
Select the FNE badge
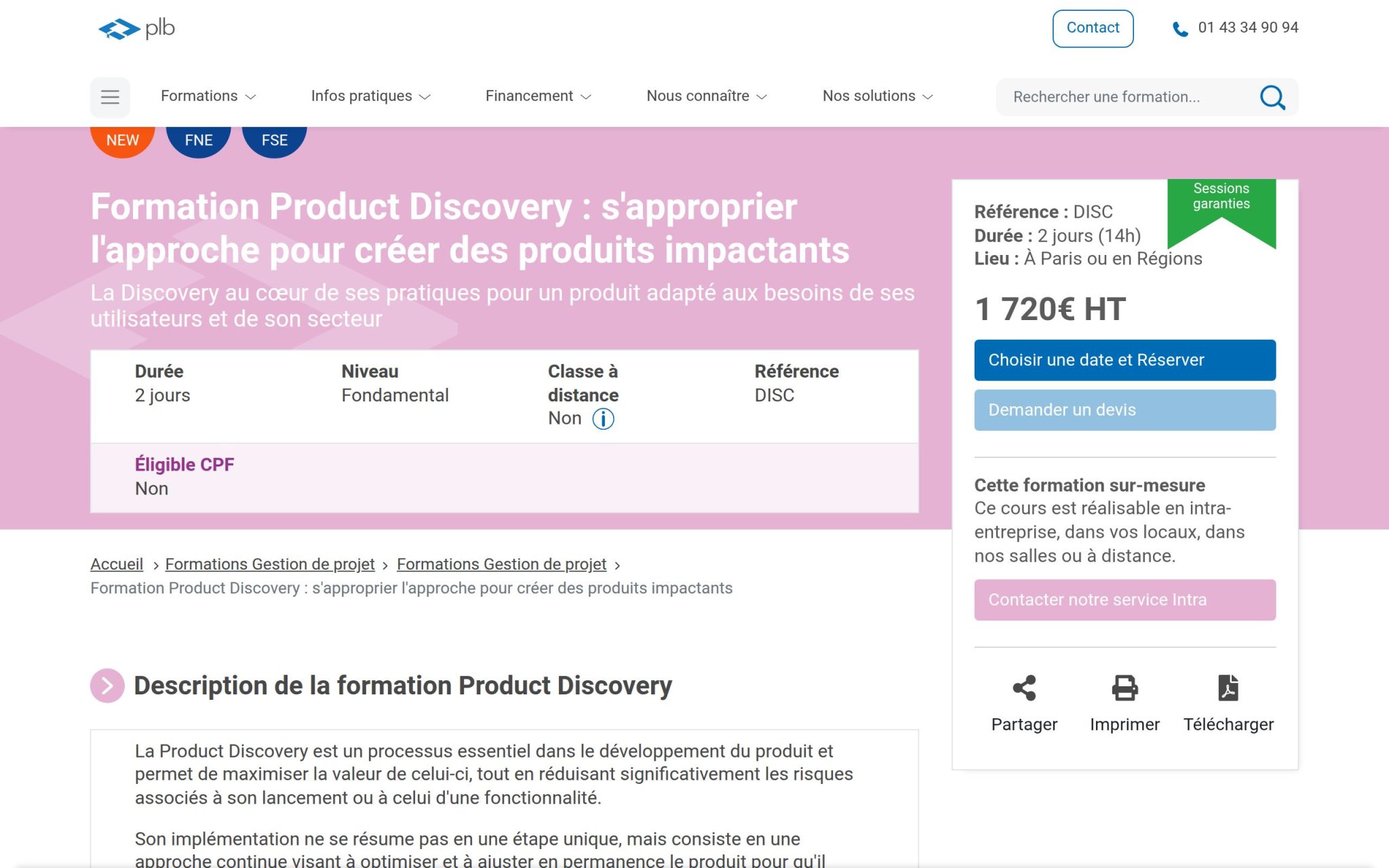(x=198, y=140)
